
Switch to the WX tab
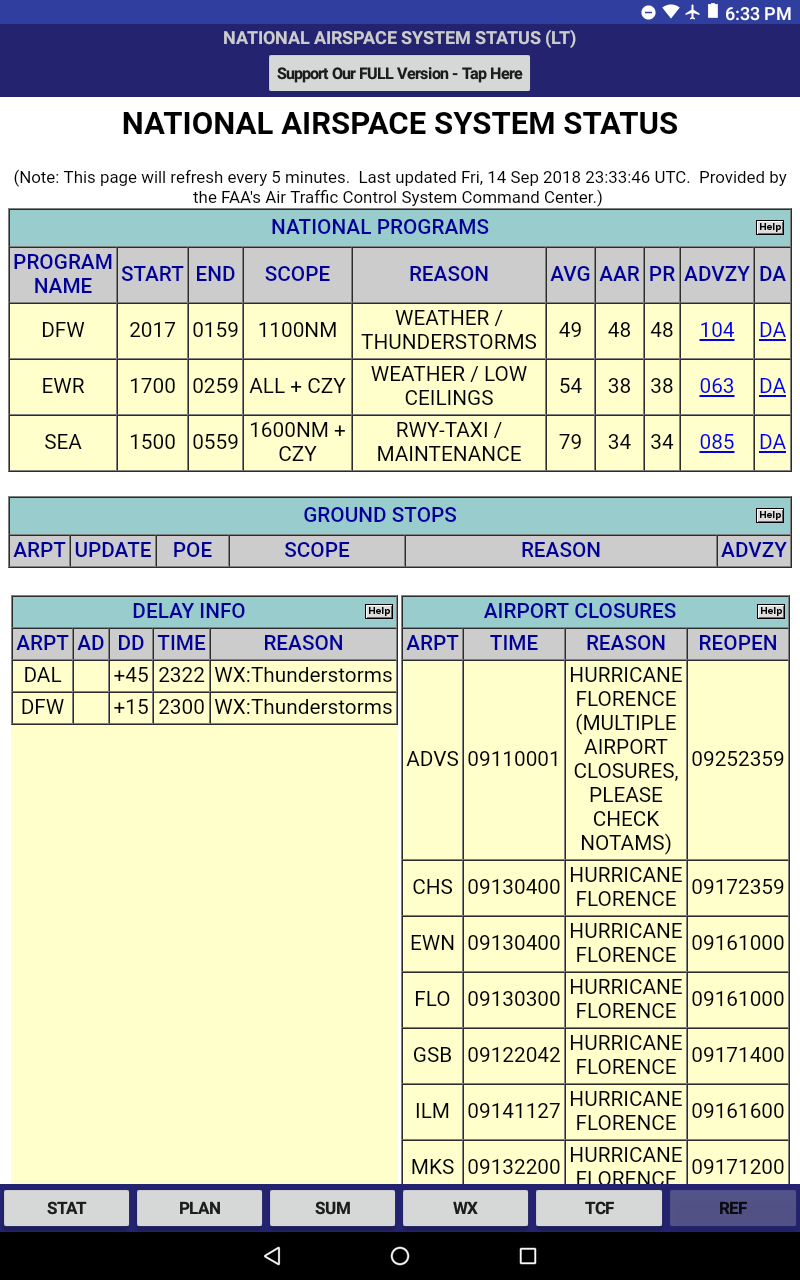(x=466, y=1208)
